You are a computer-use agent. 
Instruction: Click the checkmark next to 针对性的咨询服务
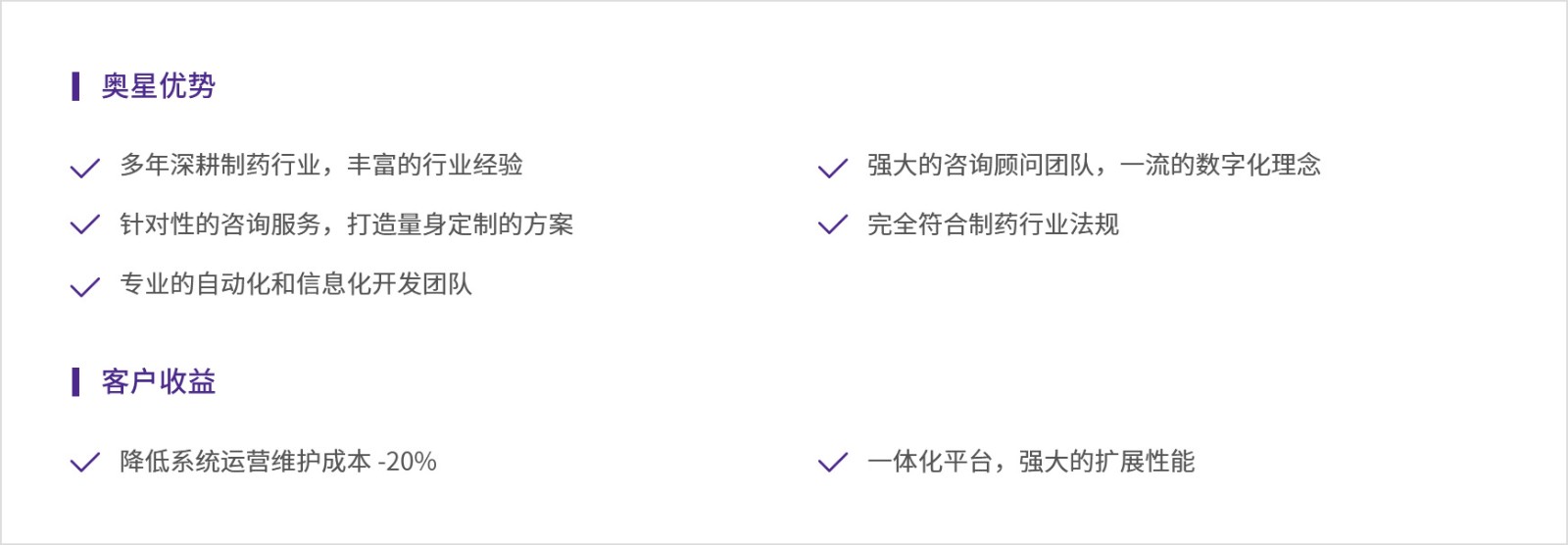tap(85, 224)
